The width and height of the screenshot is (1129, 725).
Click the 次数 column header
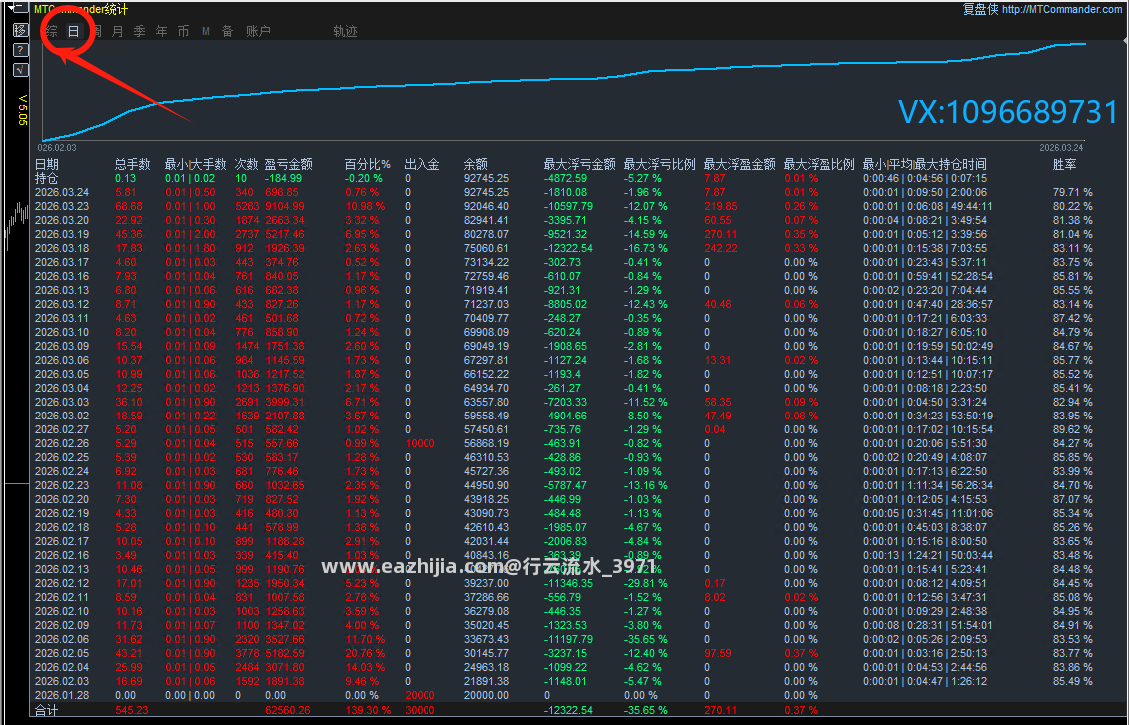246,164
